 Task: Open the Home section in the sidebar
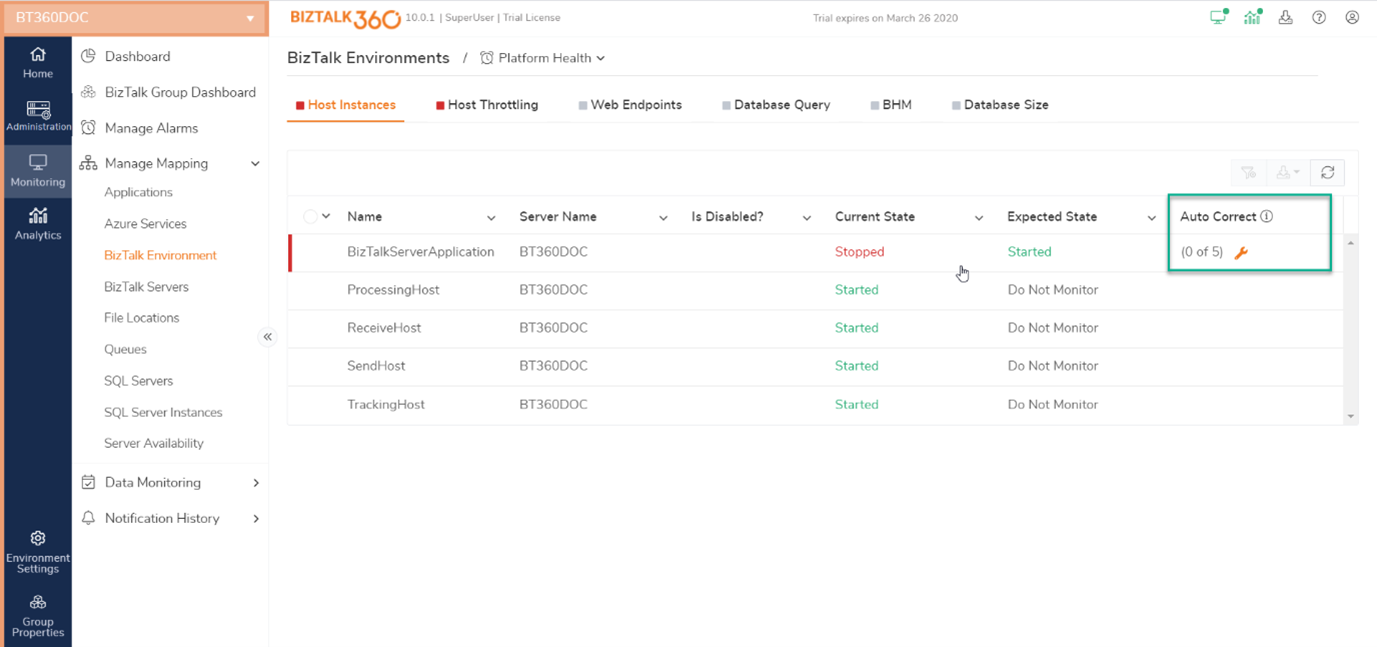38,62
